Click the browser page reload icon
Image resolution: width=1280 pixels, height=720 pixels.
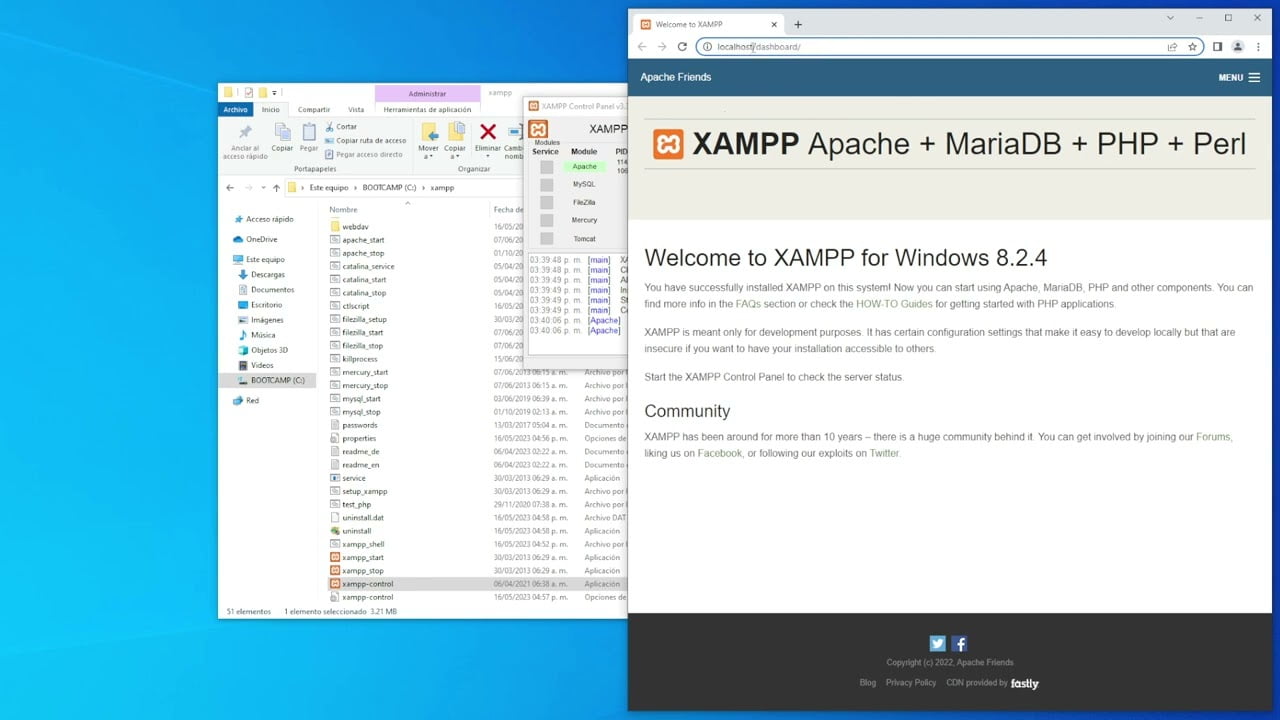(x=683, y=46)
